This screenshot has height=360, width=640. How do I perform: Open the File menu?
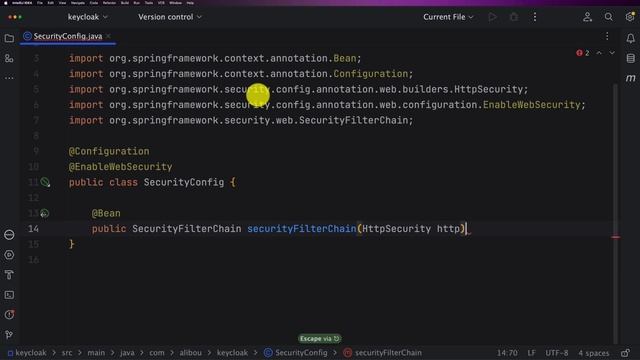click(x=40, y=3)
